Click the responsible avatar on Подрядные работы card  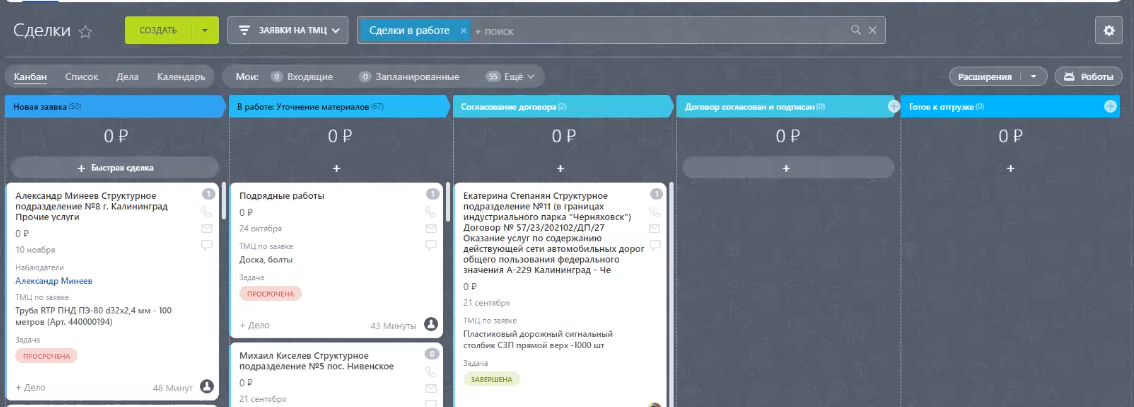click(x=431, y=325)
